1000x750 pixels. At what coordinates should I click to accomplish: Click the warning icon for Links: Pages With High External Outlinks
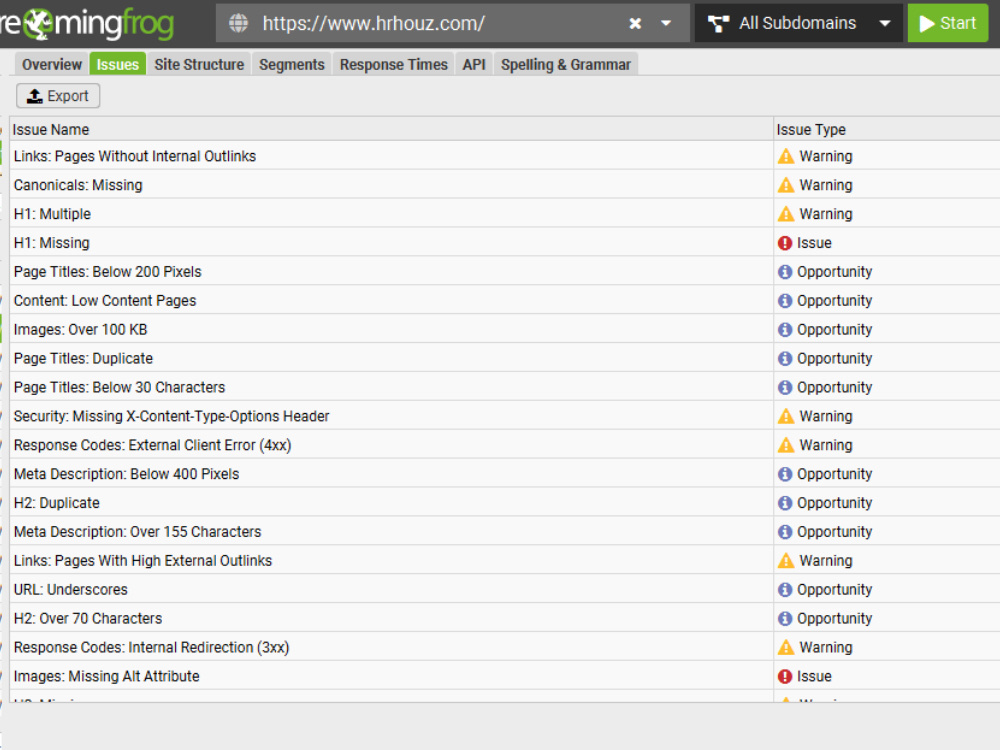tap(785, 560)
